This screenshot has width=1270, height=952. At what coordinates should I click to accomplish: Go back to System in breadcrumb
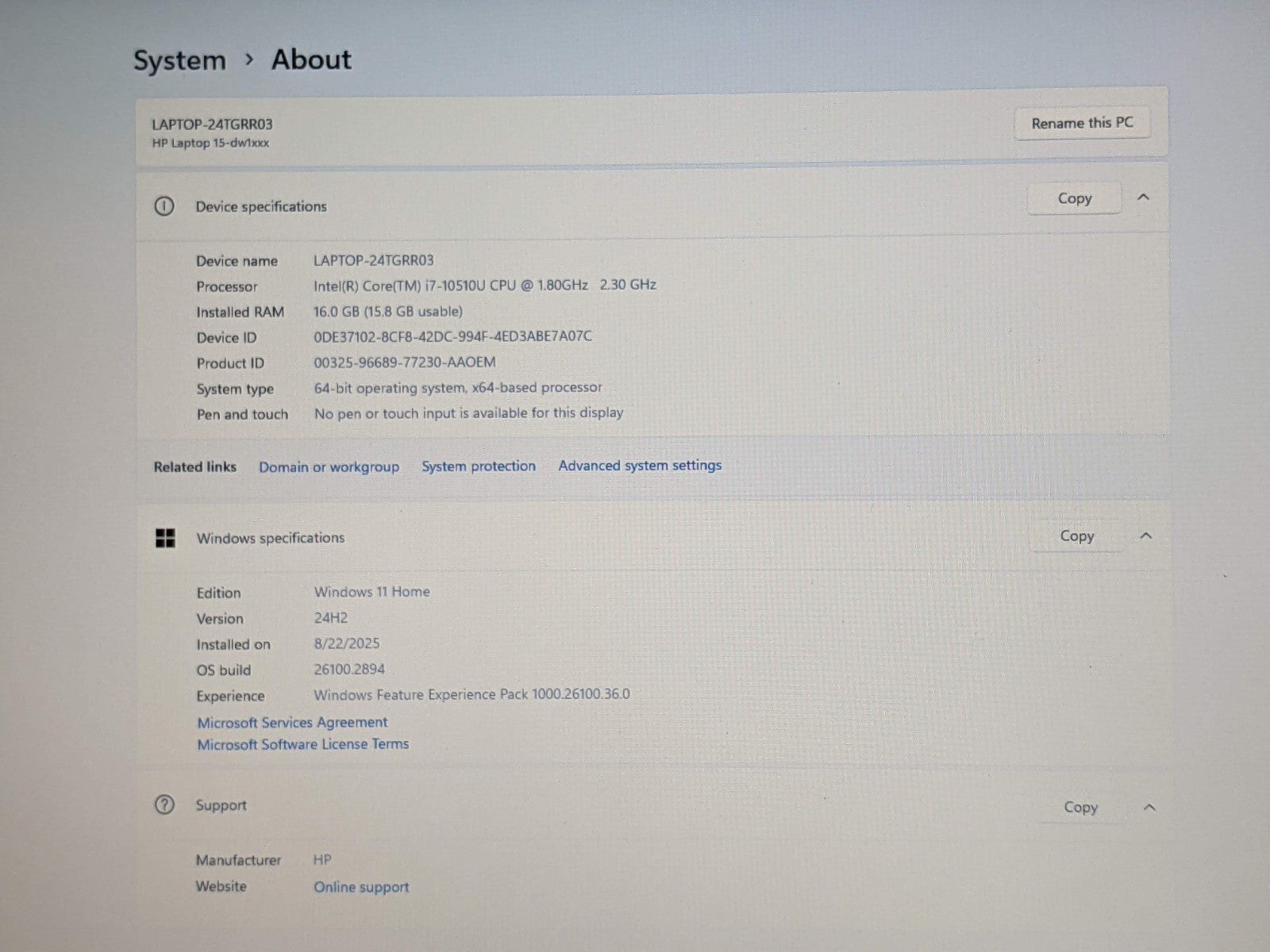click(179, 60)
